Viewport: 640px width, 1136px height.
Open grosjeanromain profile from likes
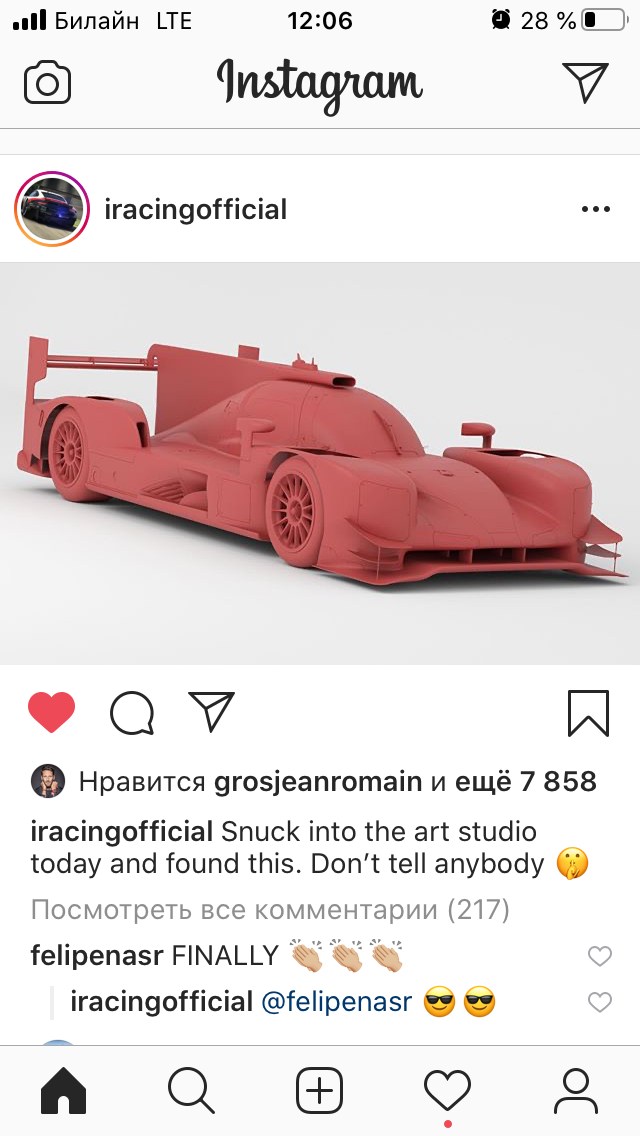click(318, 782)
